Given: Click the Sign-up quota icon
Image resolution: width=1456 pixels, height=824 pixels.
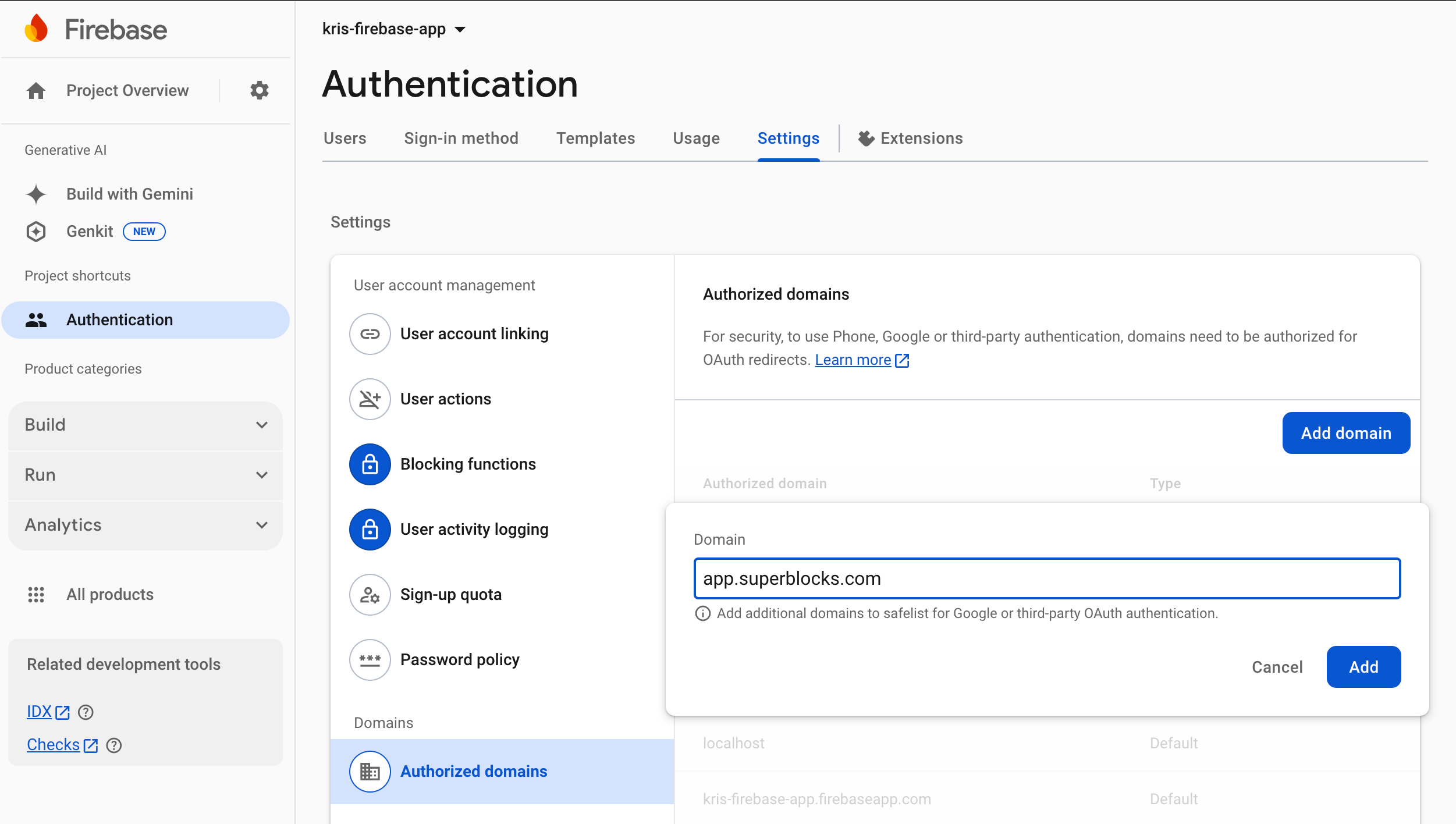Looking at the screenshot, I should [x=370, y=594].
